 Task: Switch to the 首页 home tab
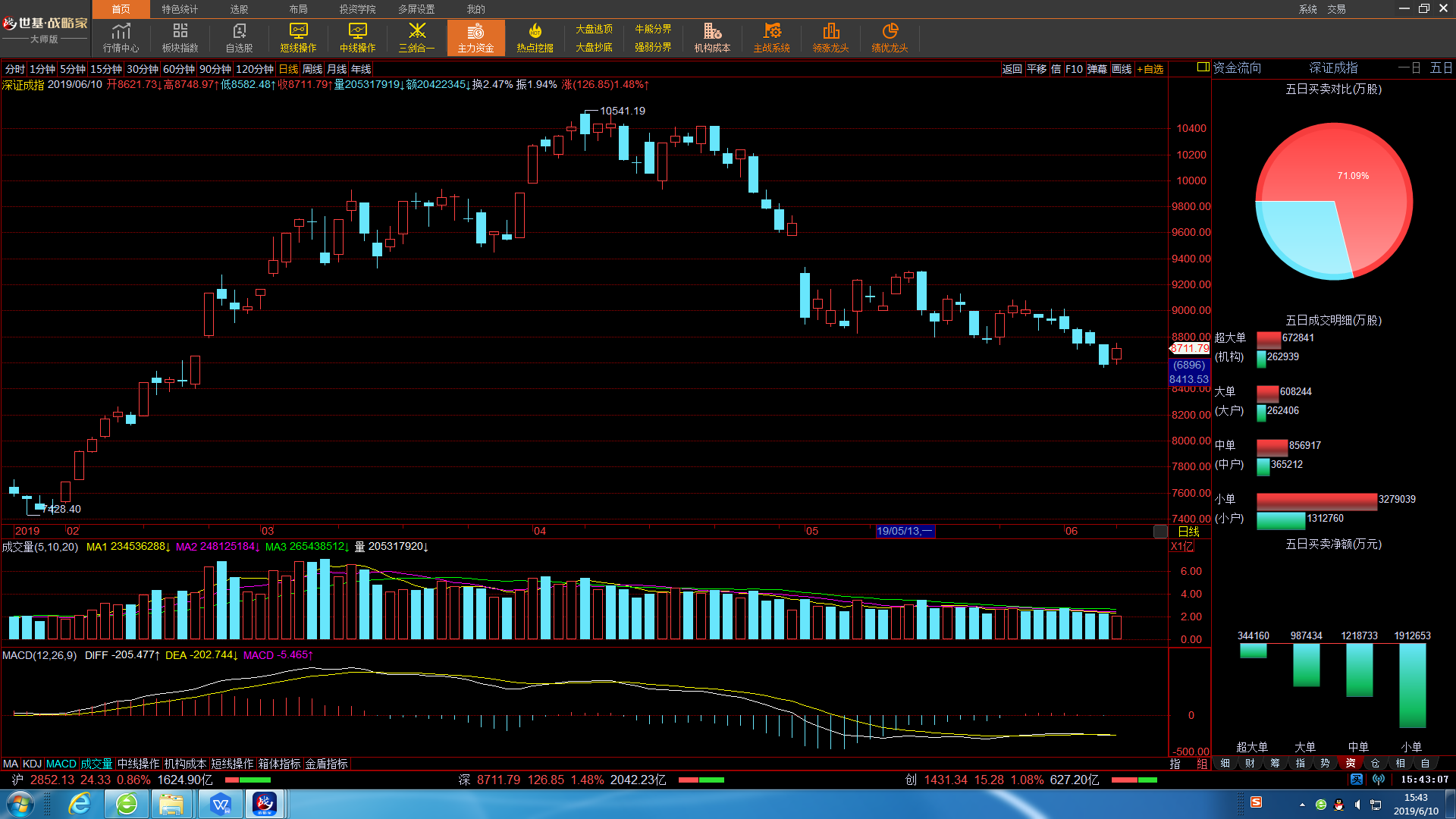click(121, 9)
